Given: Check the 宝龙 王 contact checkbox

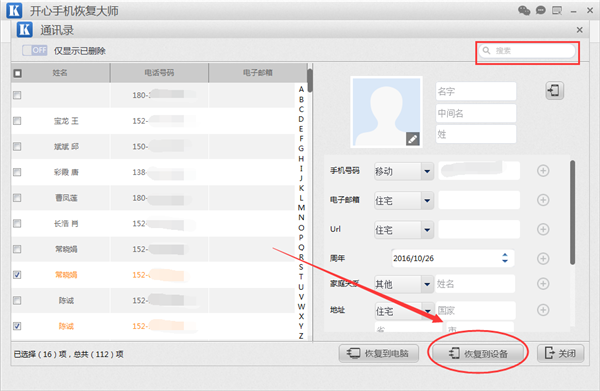Looking at the screenshot, I should click(x=17, y=121).
